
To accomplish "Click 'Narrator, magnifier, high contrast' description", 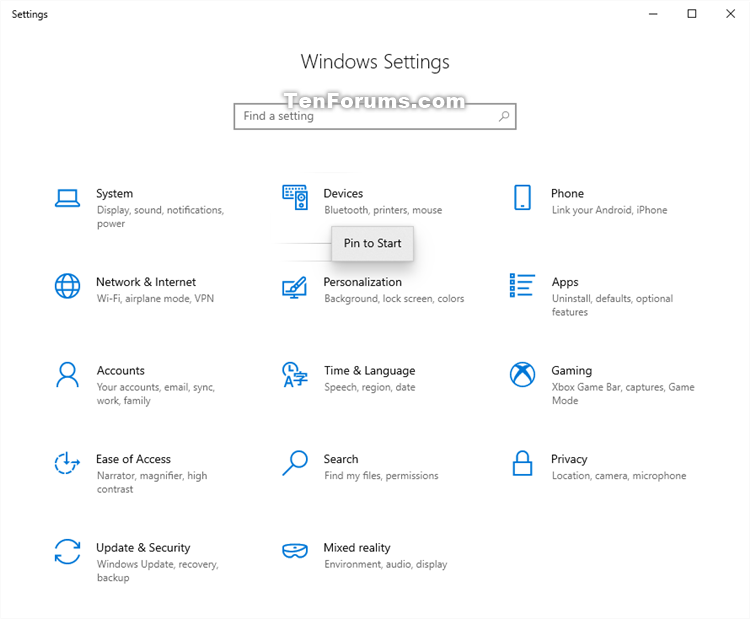I will coord(152,482).
